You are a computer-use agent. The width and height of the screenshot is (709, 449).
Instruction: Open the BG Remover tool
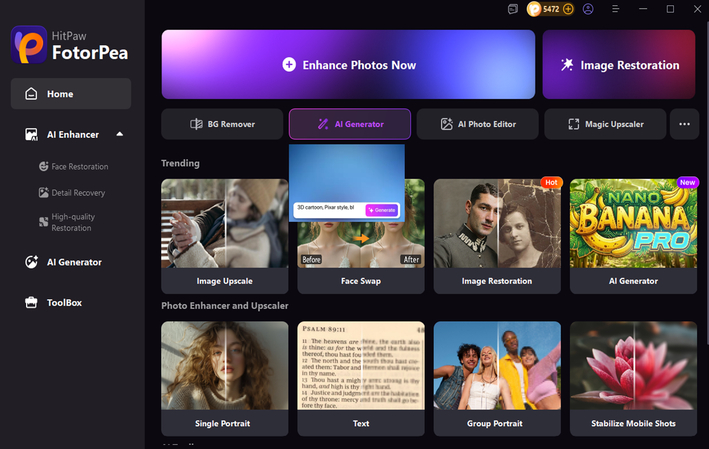point(222,124)
